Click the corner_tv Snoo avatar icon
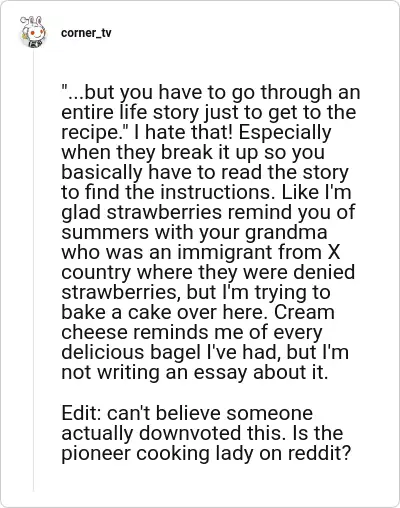 point(33,32)
